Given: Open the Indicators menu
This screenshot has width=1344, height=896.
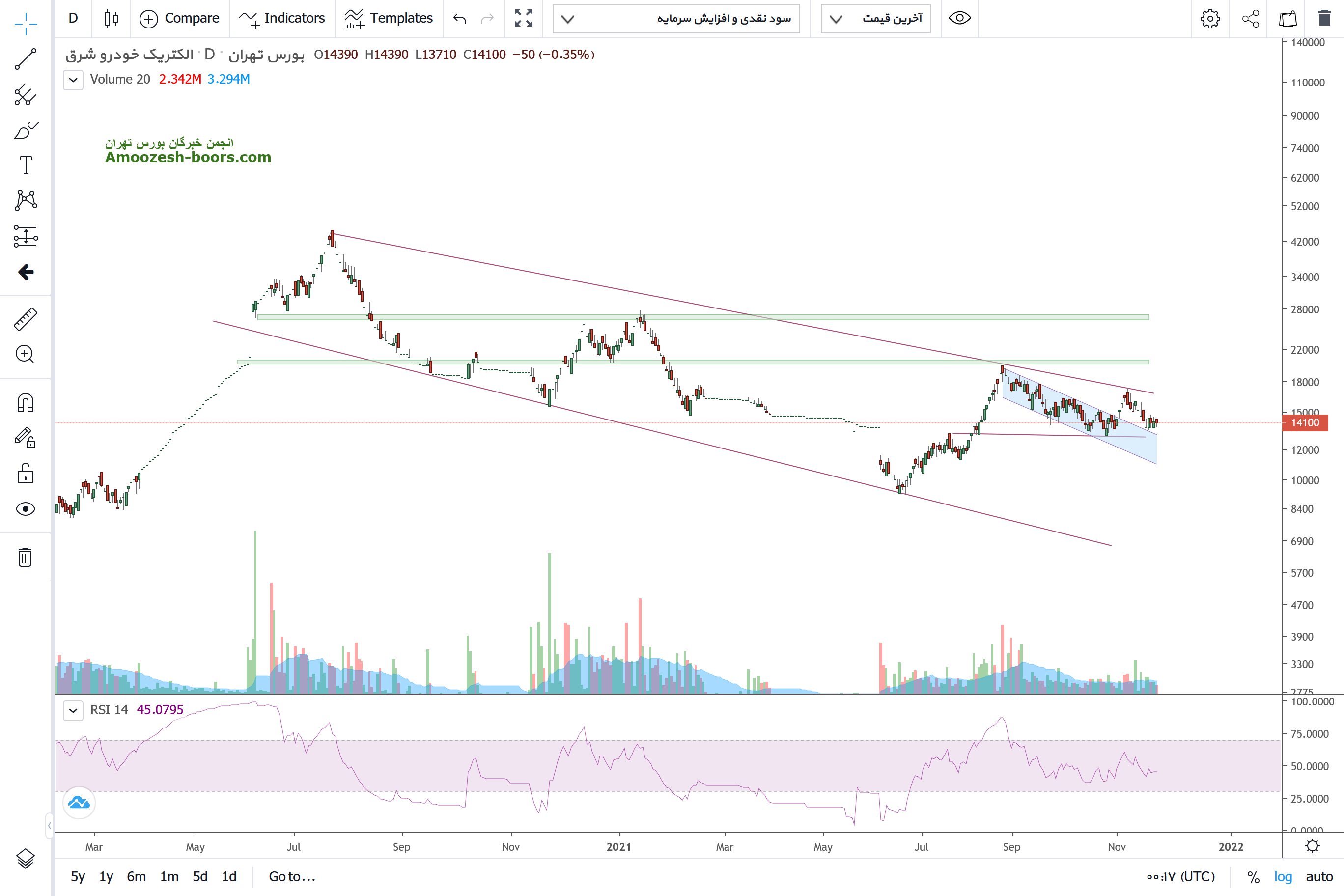Looking at the screenshot, I should pos(281,18).
